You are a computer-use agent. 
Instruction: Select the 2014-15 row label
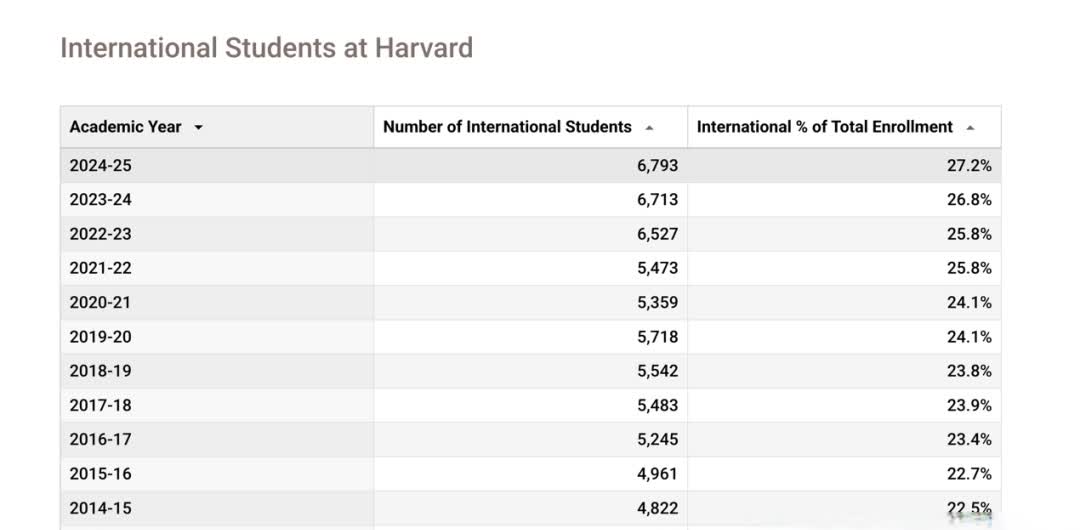[x=101, y=509]
